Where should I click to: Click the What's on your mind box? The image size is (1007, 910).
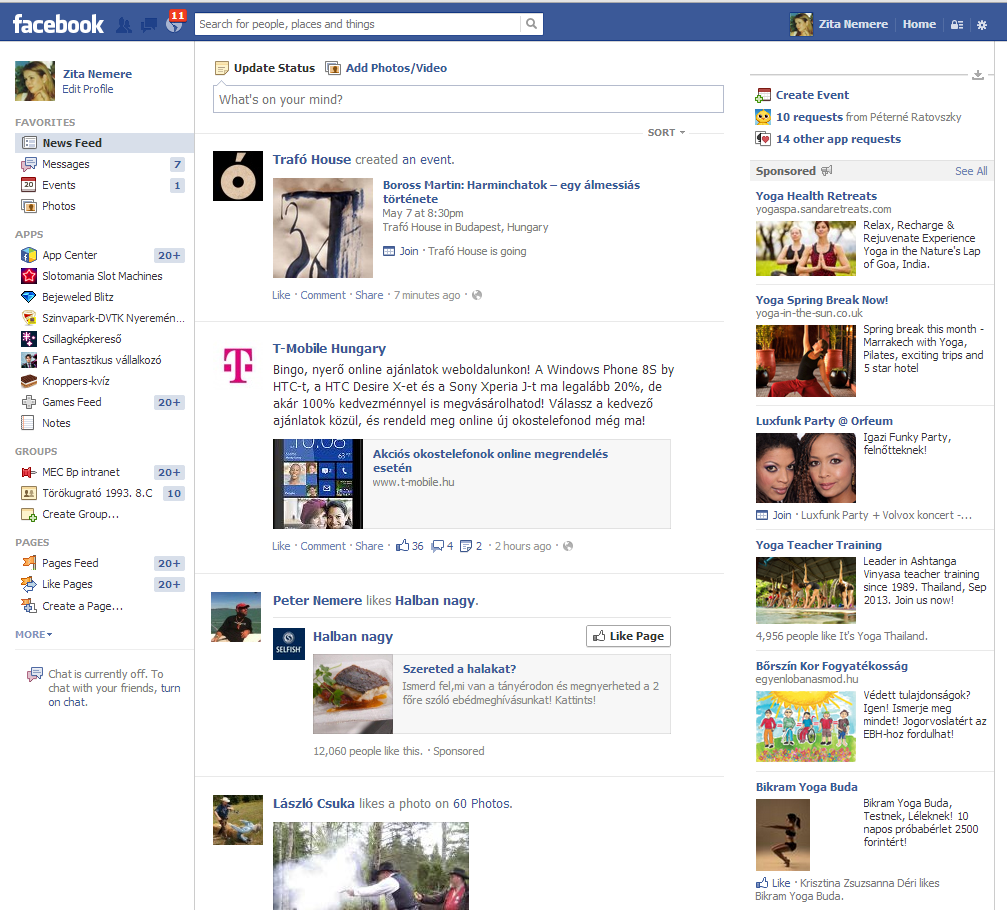point(468,99)
